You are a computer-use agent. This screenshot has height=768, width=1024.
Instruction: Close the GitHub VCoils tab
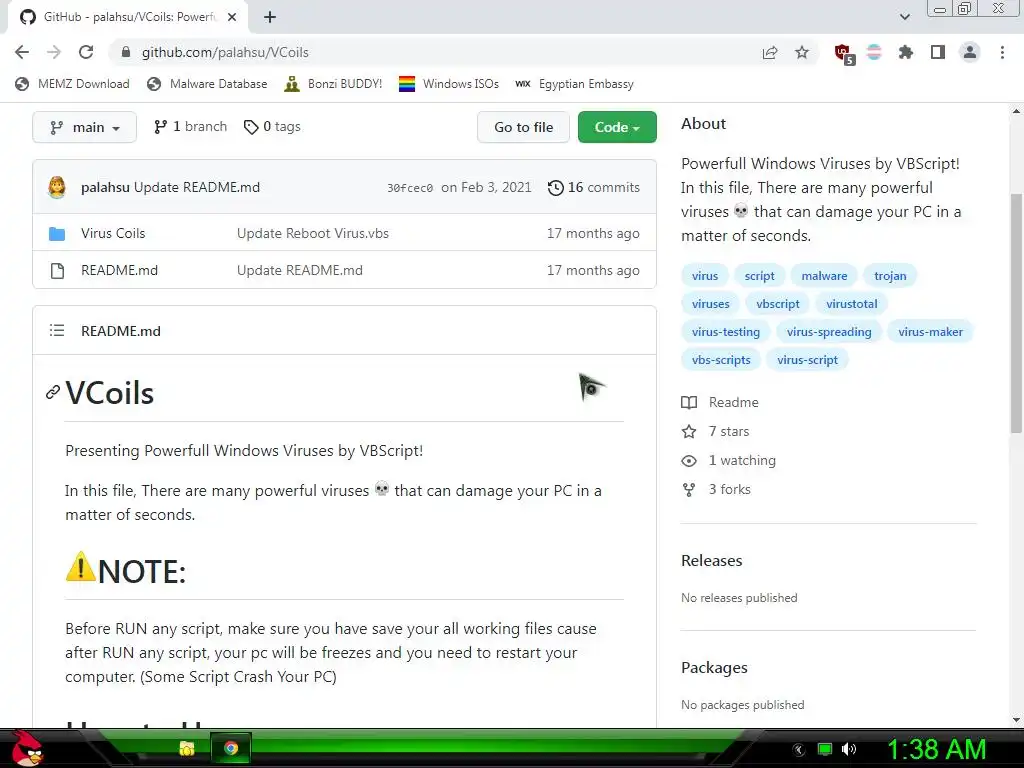232,17
